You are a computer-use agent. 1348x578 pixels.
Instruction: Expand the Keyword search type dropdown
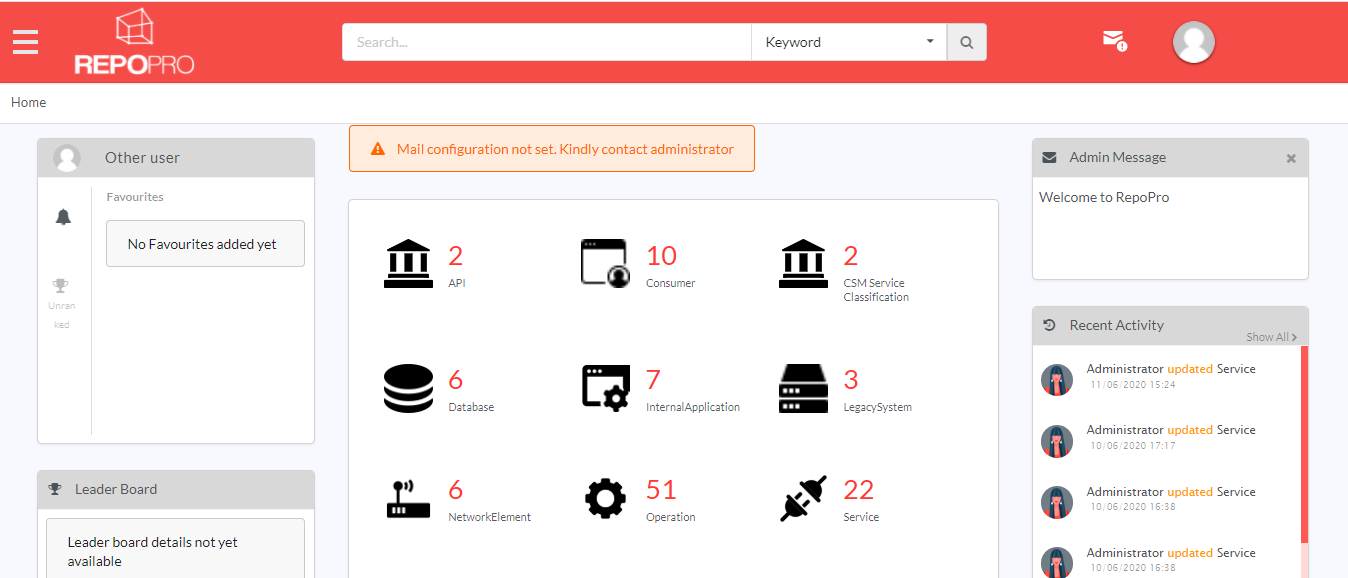pos(848,42)
